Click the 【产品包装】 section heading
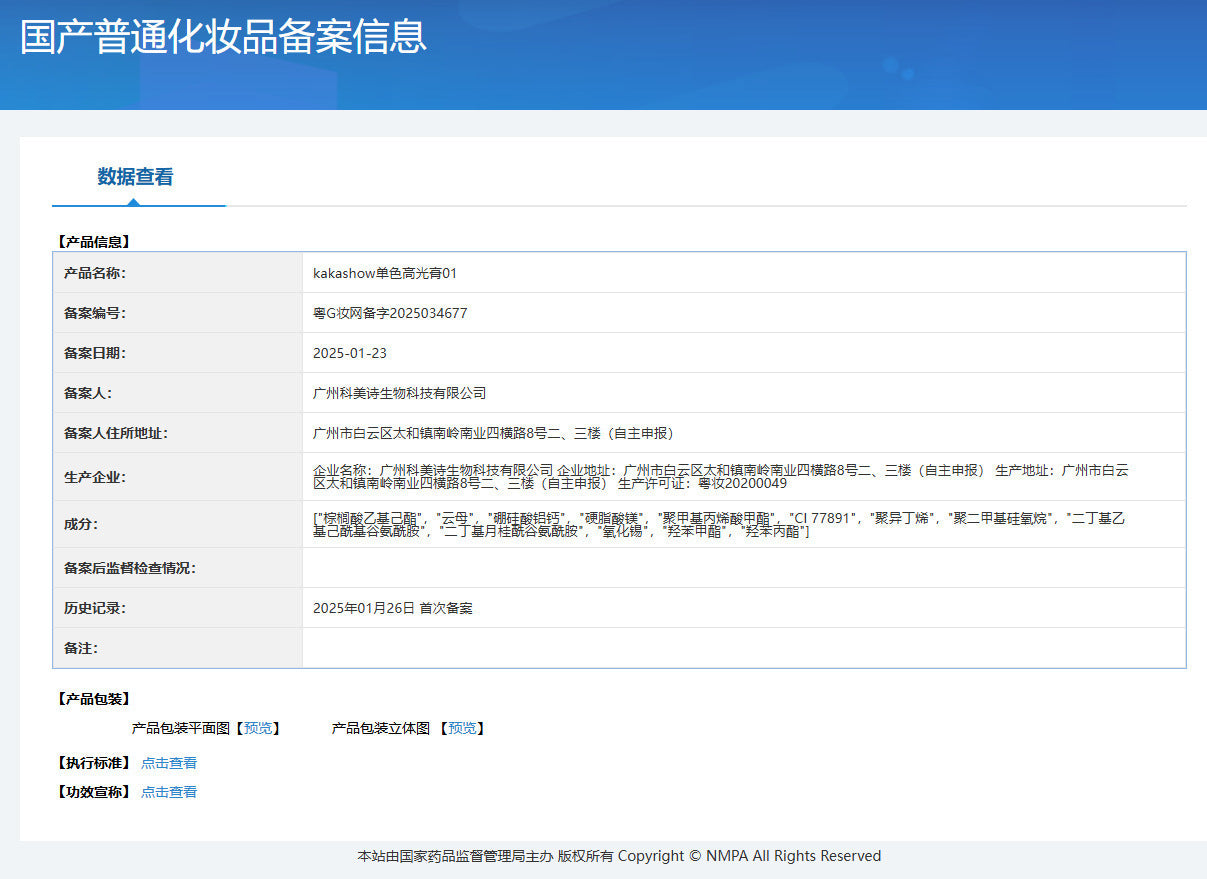The height and width of the screenshot is (879, 1207). pyautogui.click(x=94, y=699)
